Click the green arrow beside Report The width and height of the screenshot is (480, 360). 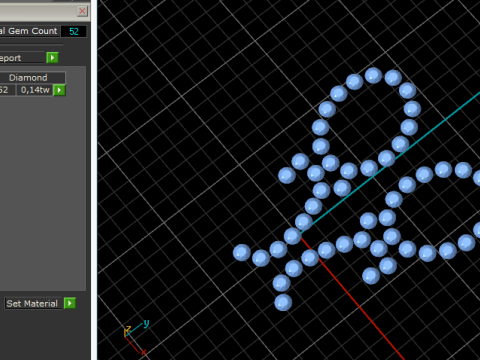(52, 58)
